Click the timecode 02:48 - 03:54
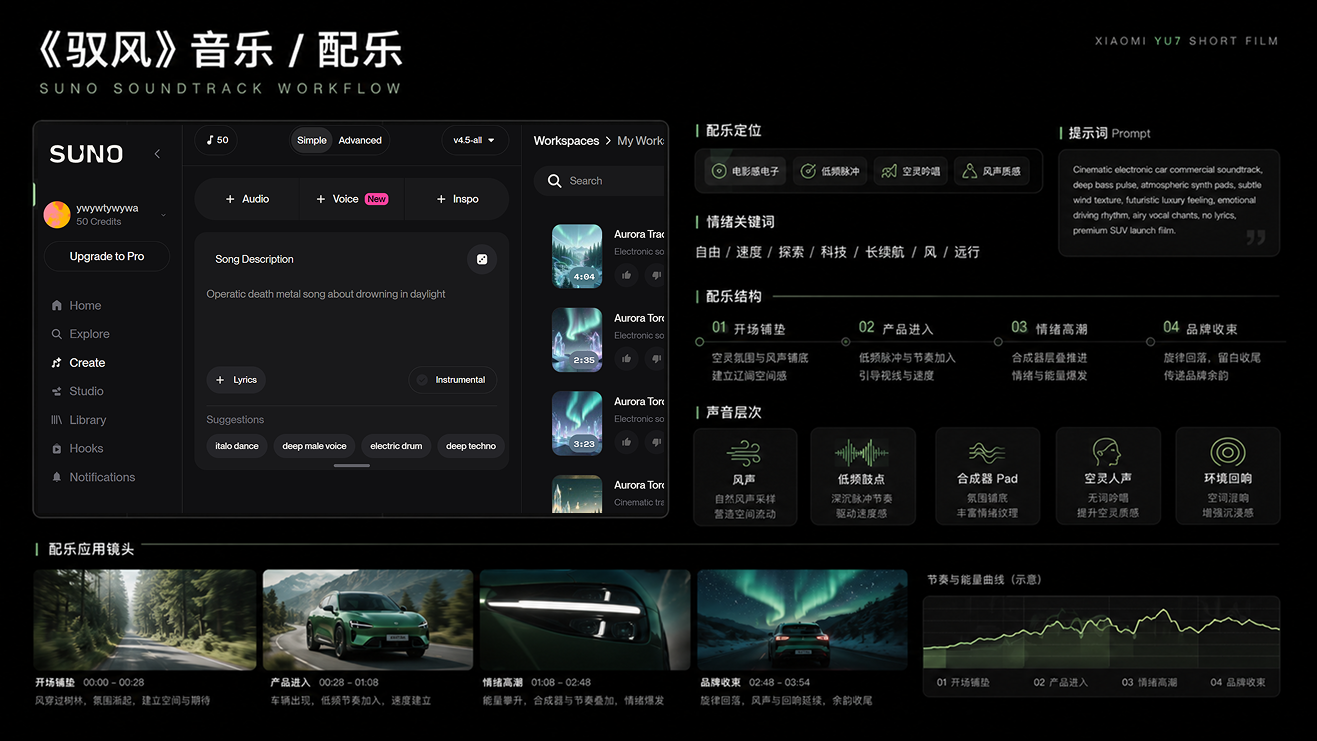The height and width of the screenshot is (741, 1317). 779,682
